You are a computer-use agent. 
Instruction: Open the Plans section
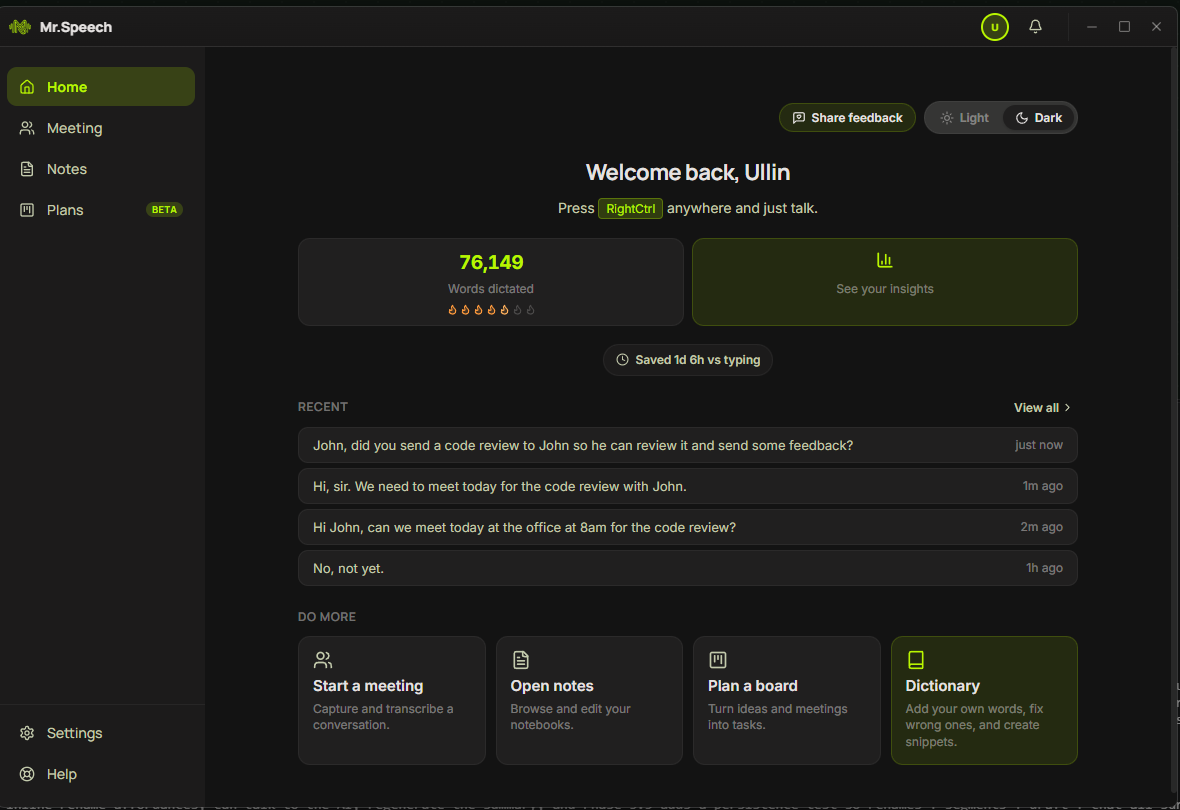click(101, 210)
